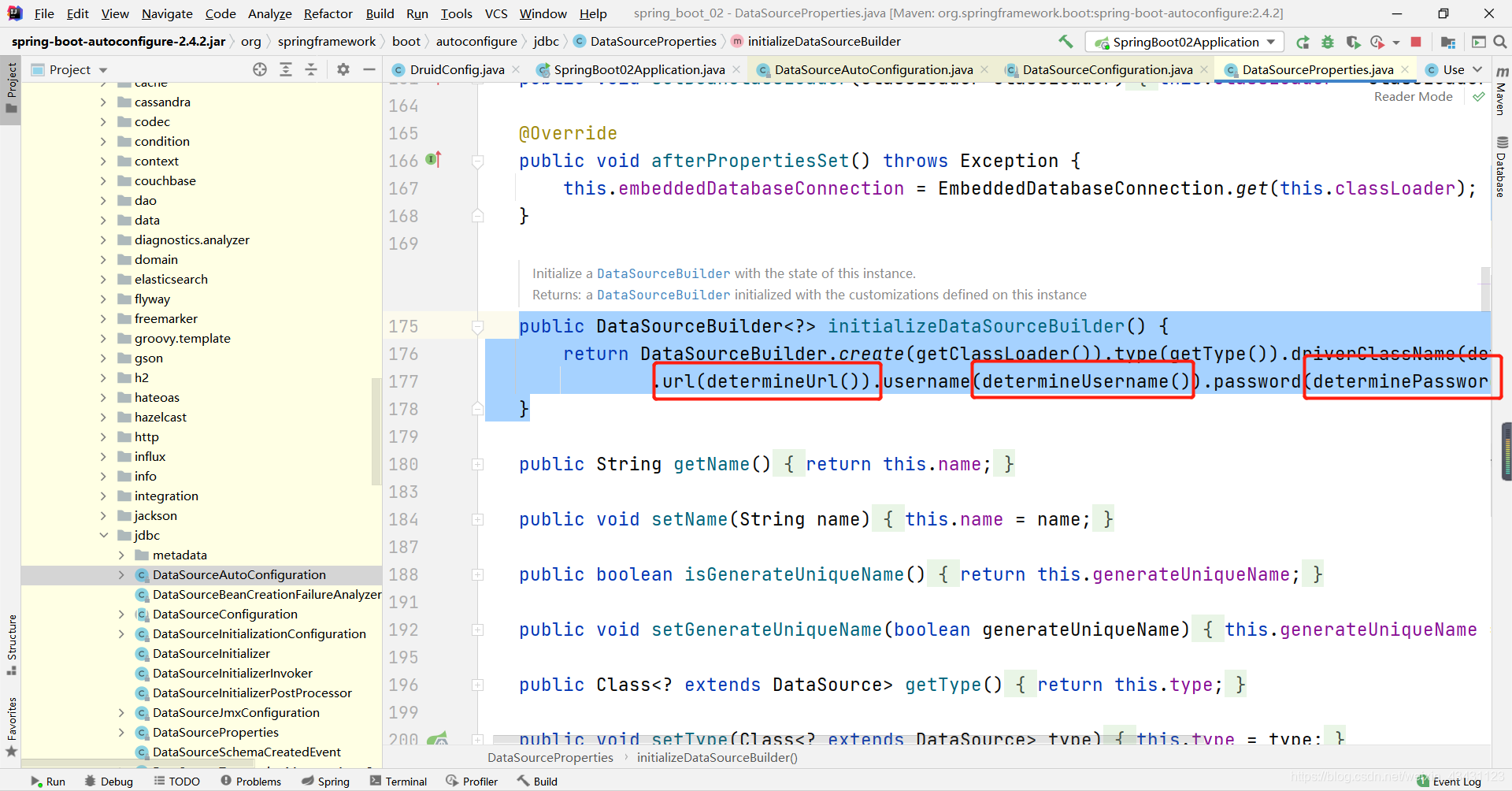Viewport: 1512px width, 791px height.
Task: Open the TODO tool window
Action: tap(176, 782)
